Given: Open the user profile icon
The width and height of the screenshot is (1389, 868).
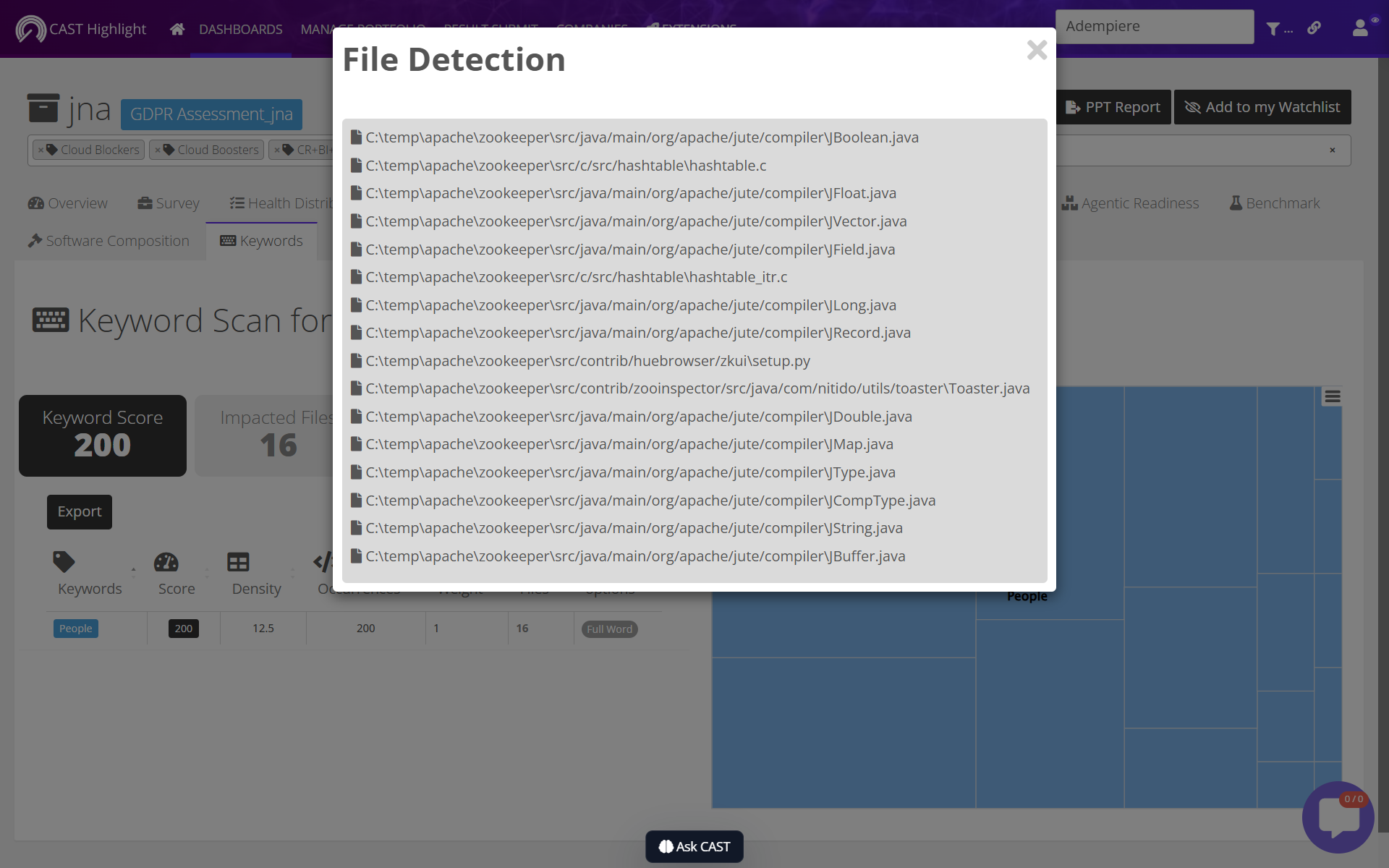Looking at the screenshot, I should [1360, 28].
